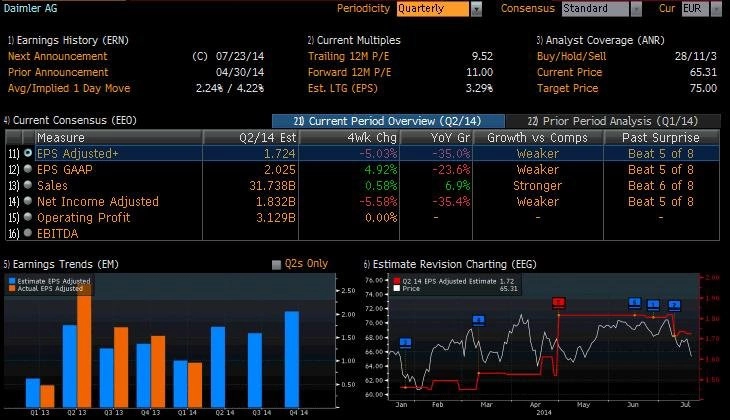The width and height of the screenshot is (730, 420).
Task: Click the orange Q3 13 actual bar
Action: coord(121,367)
